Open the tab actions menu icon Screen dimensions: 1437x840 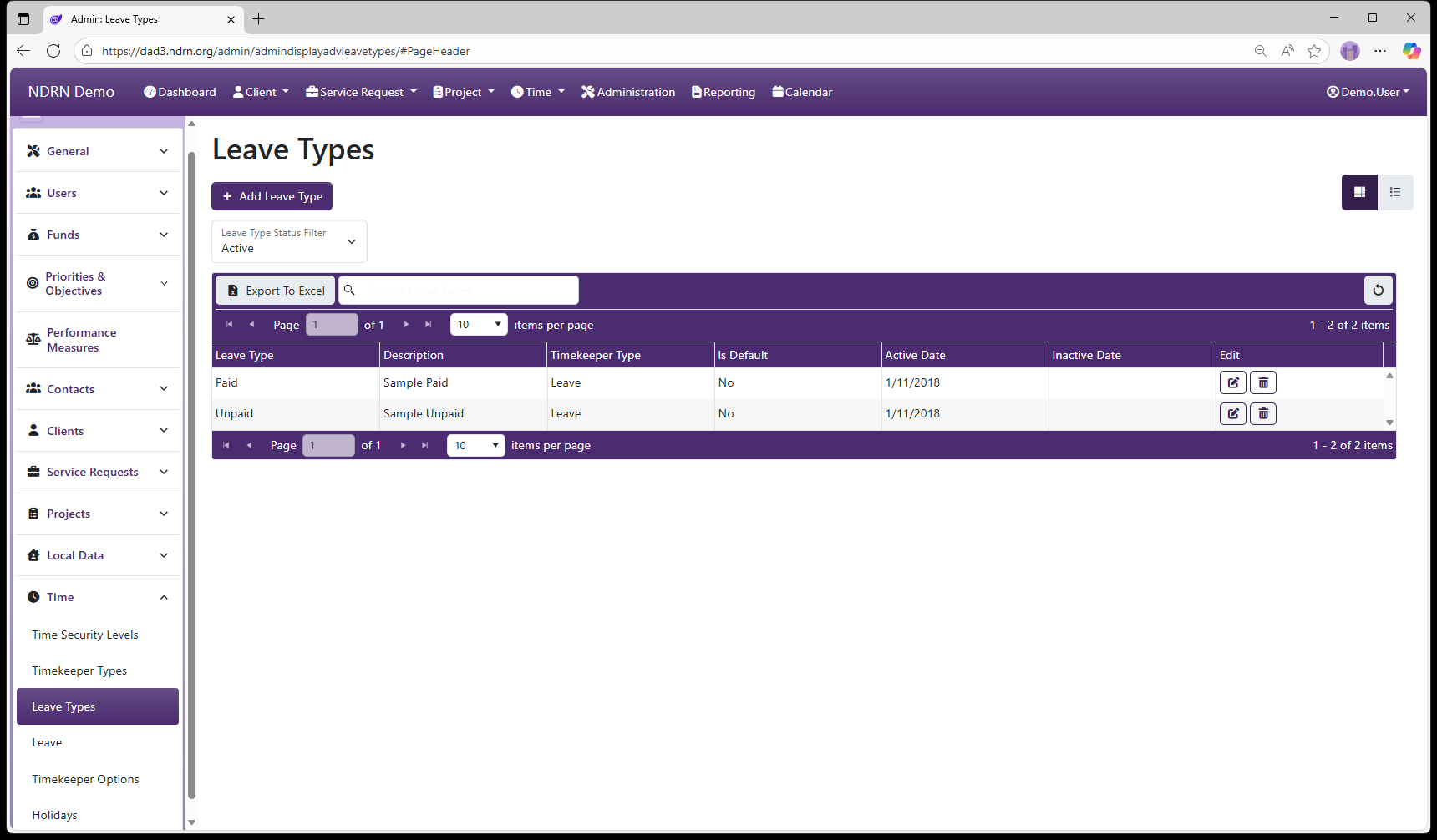click(23, 18)
